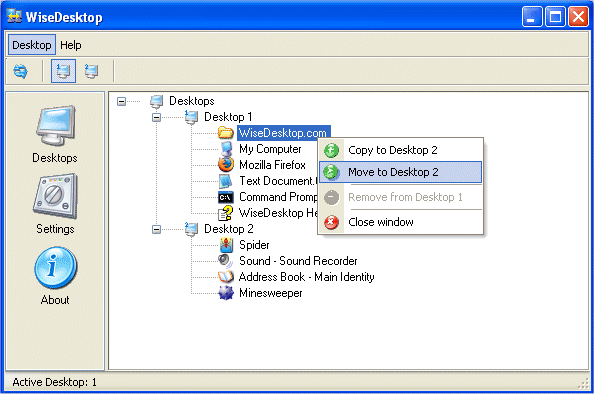Viewport: 594px width, 394px height.
Task: Select the Spider entry
Action: point(254,245)
